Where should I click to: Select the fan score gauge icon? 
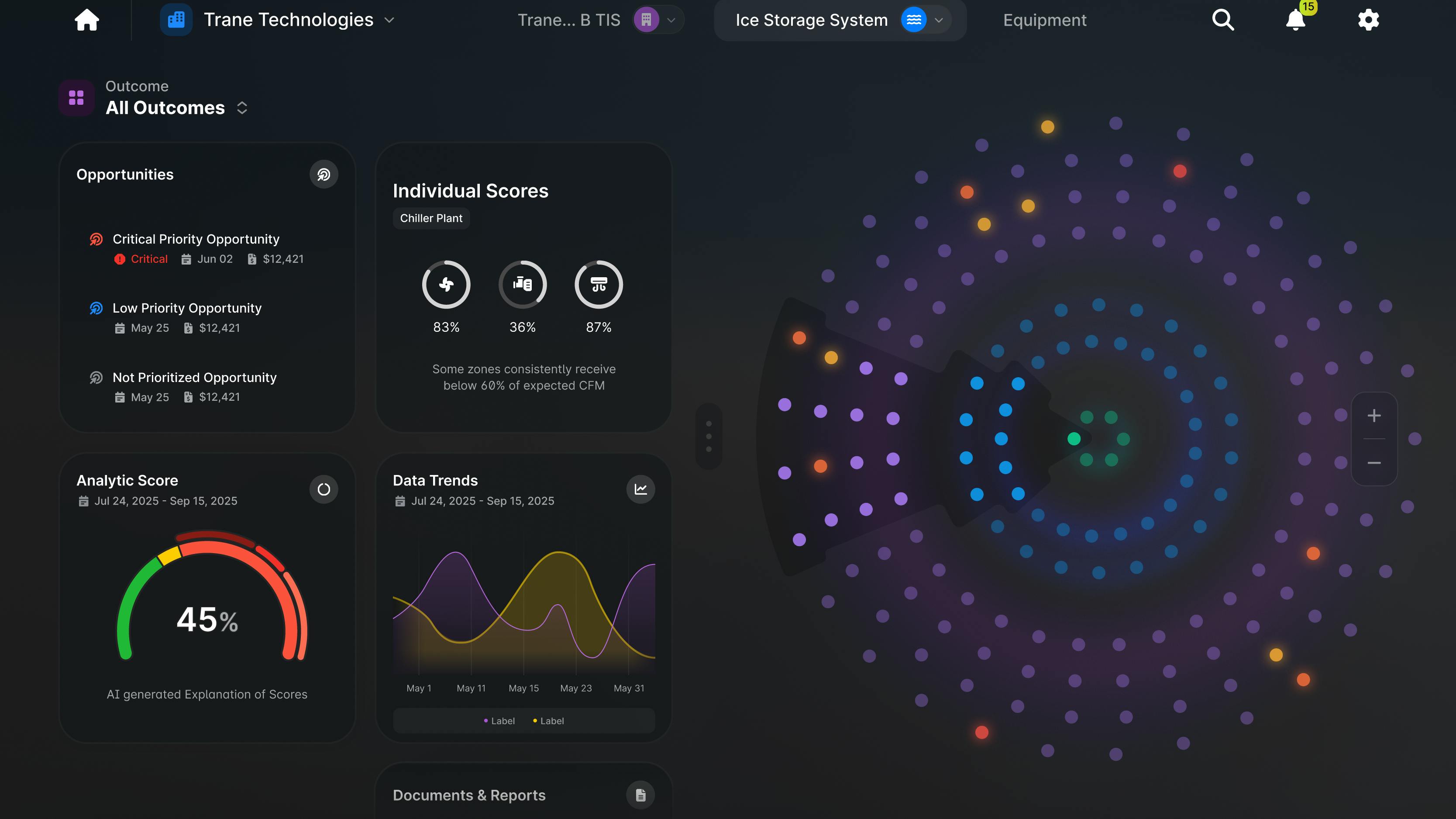pos(446,284)
